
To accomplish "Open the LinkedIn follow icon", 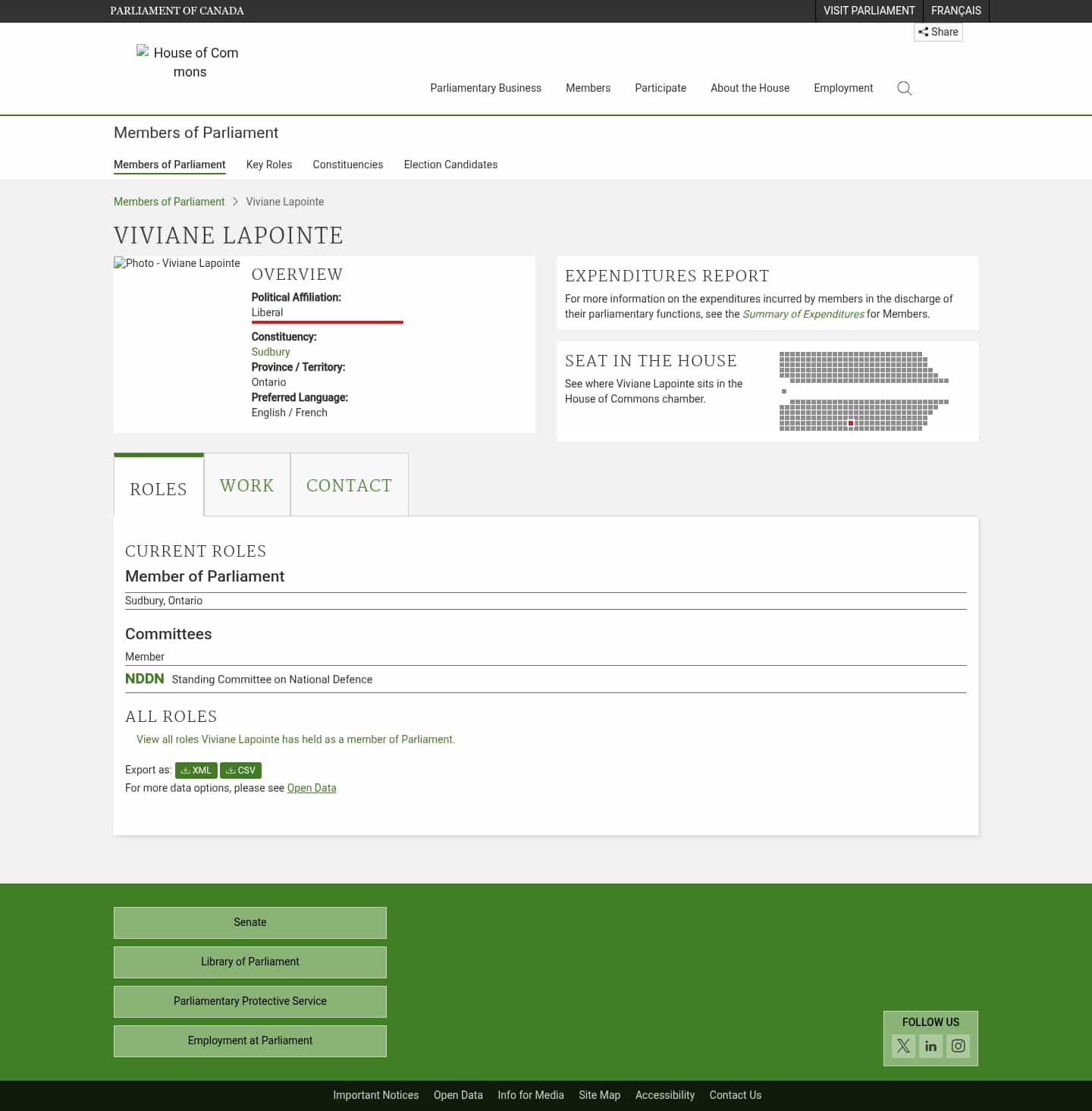I will (930, 1046).
